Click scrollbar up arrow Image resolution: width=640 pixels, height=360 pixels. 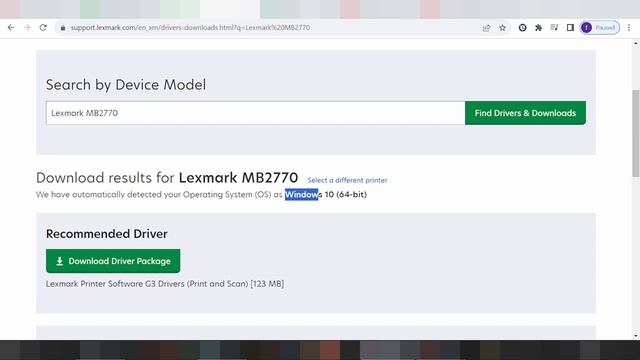click(636, 43)
